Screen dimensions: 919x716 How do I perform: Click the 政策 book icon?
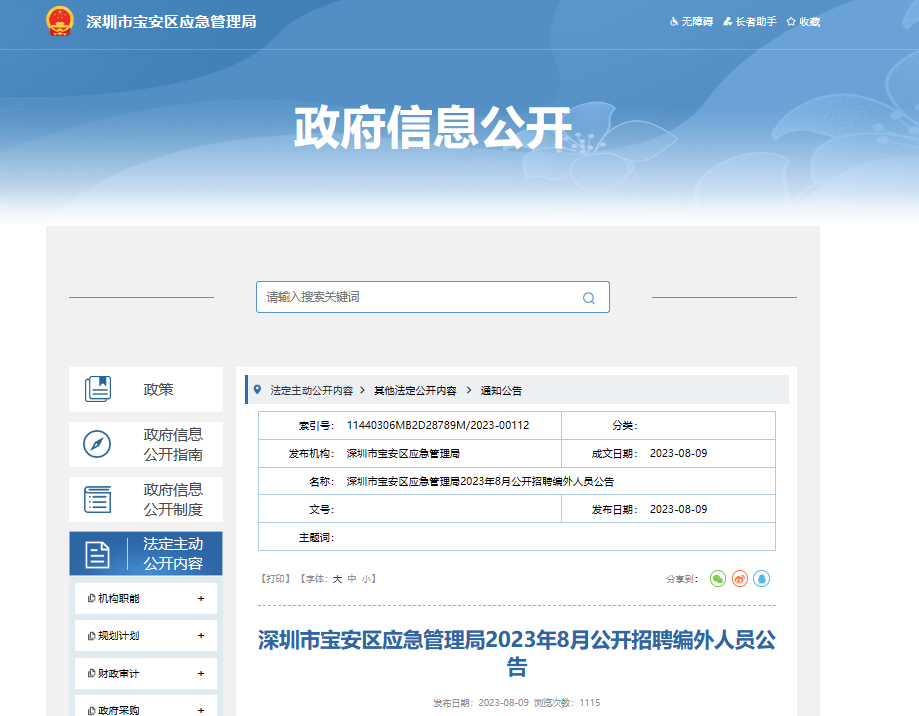tap(98, 389)
